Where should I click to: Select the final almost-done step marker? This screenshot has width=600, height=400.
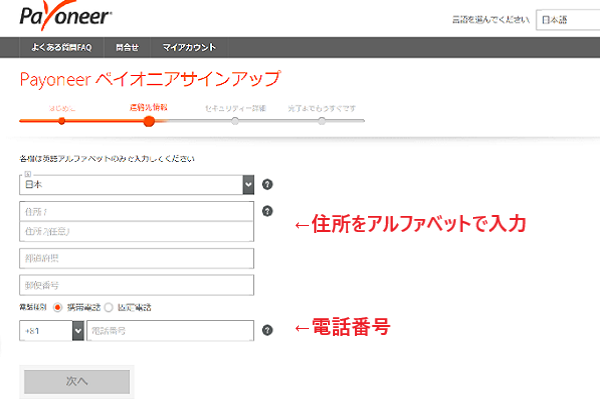[322, 121]
